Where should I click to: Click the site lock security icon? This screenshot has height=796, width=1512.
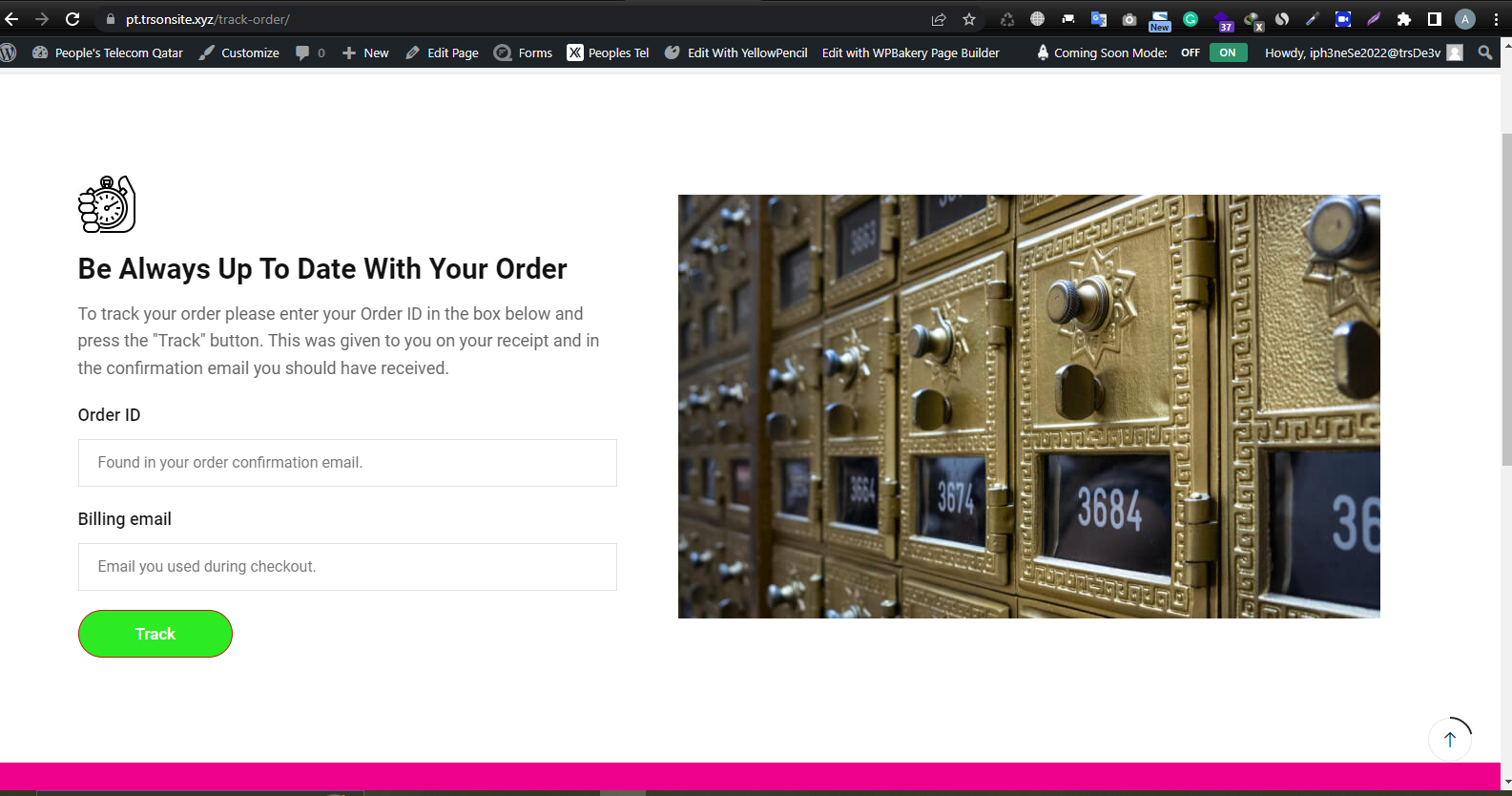[x=110, y=19]
